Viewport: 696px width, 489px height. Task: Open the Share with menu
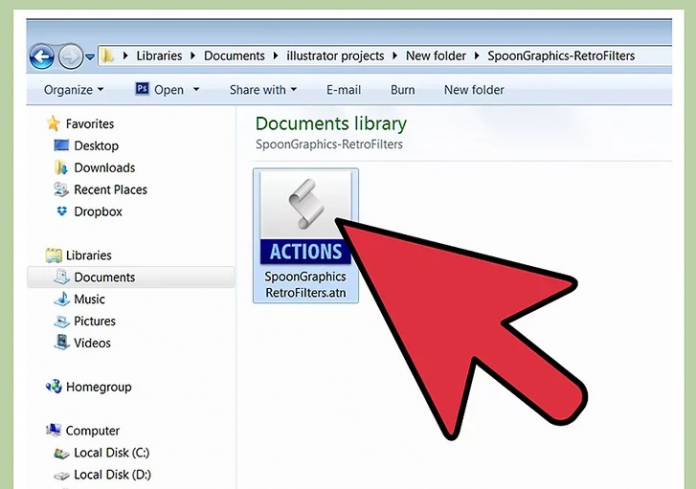click(264, 90)
